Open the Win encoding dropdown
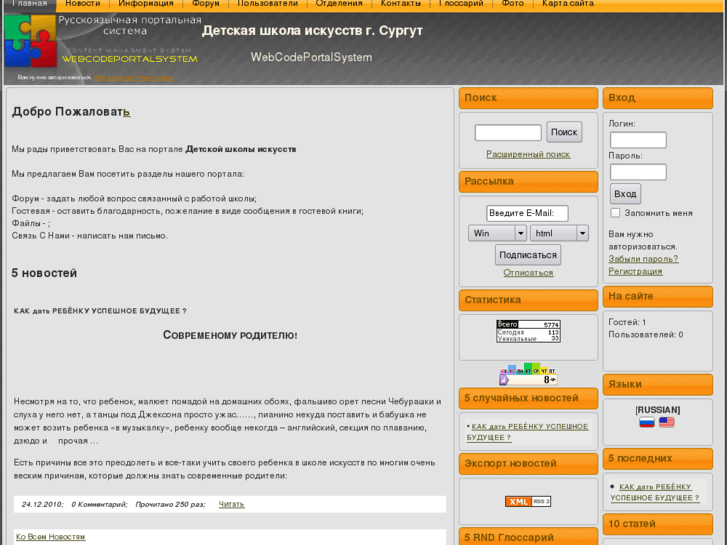 (x=497, y=233)
